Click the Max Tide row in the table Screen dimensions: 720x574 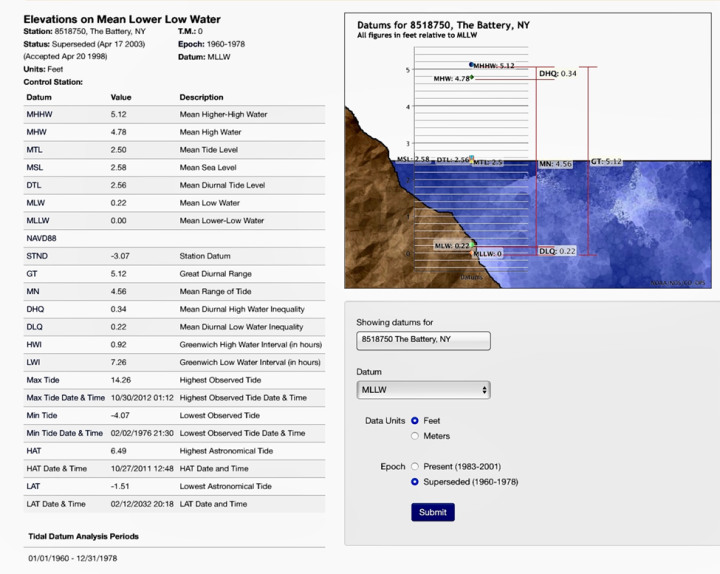point(42,380)
